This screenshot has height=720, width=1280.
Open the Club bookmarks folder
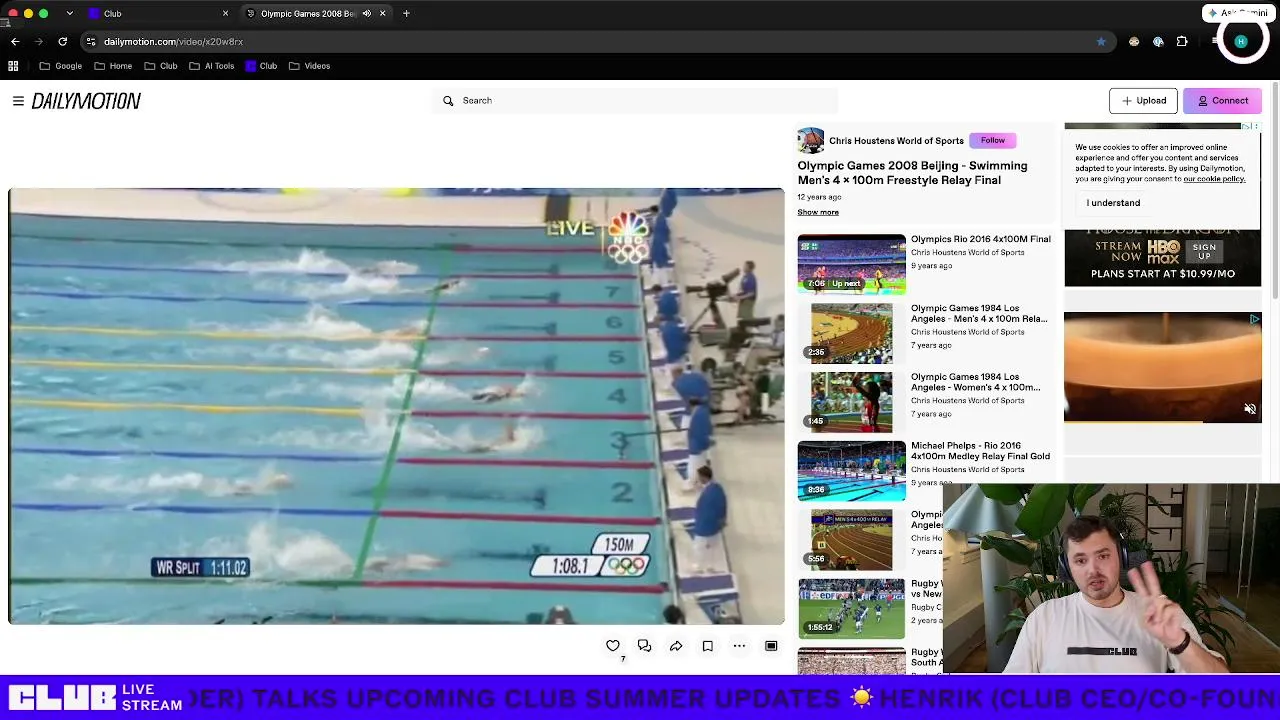point(161,66)
